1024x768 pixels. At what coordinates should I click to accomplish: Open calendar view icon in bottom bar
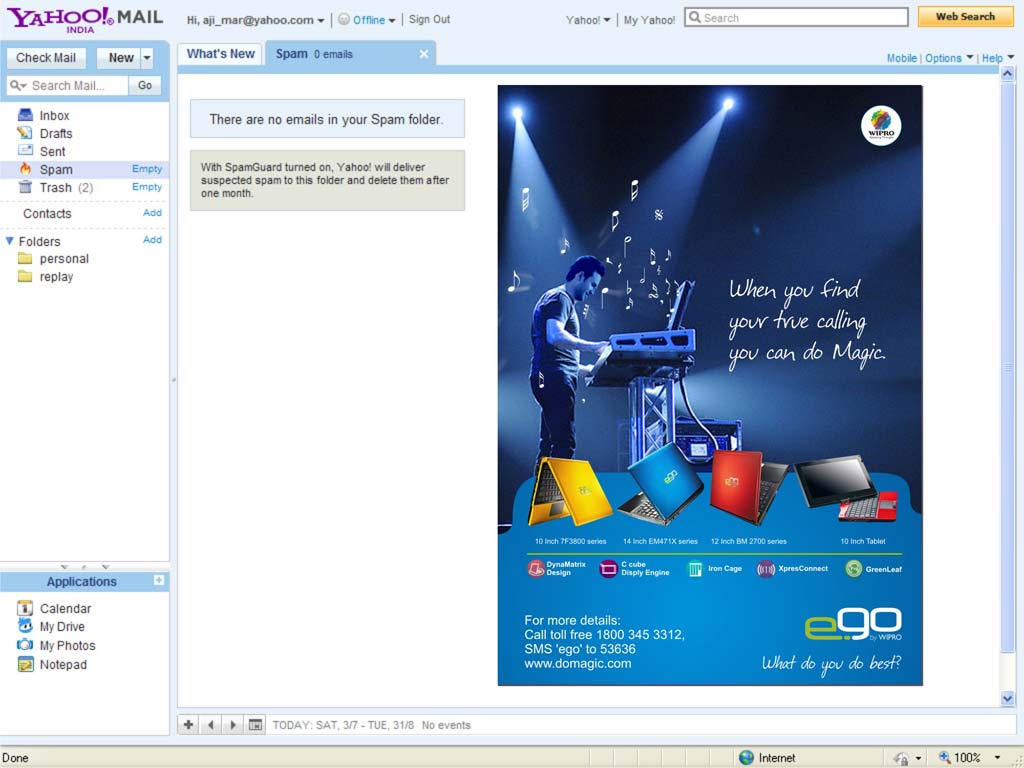(x=255, y=724)
